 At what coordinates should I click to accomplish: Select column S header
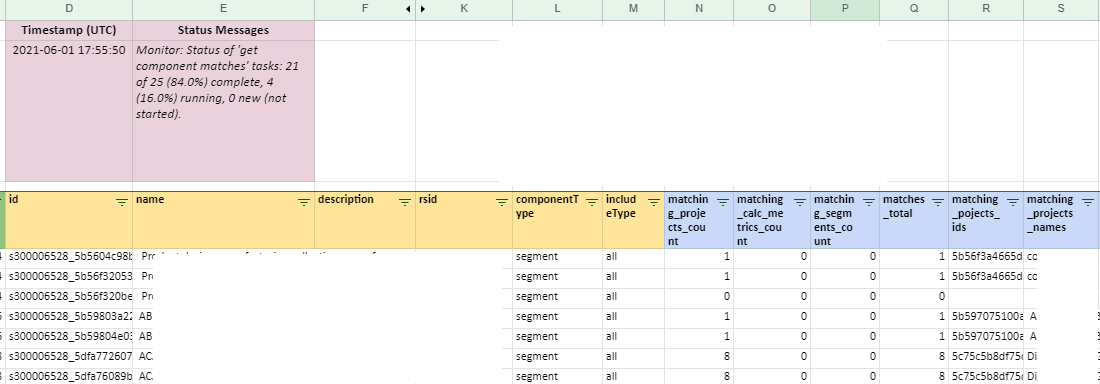coord(1061,9)
